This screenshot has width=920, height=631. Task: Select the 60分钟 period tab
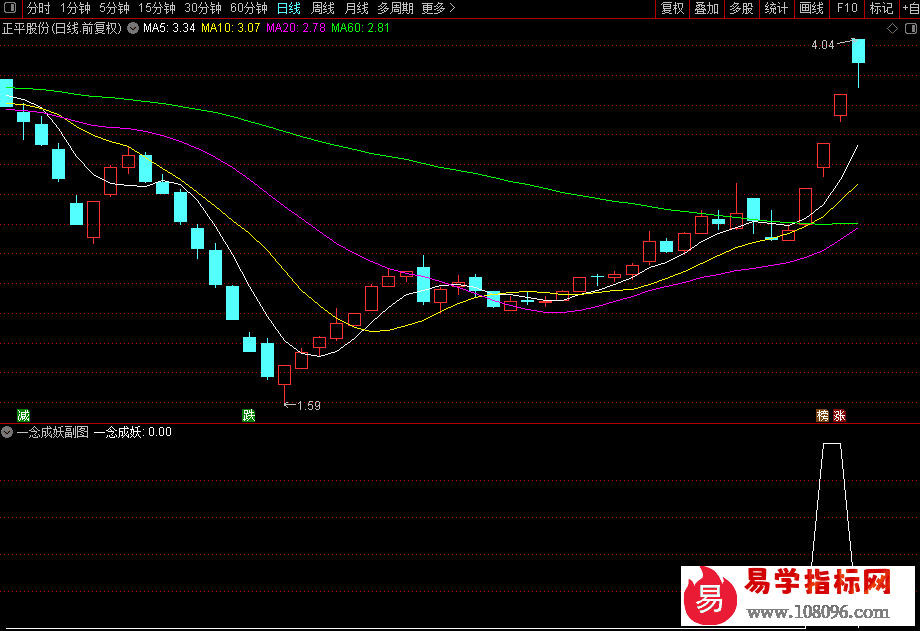(249, 8)
